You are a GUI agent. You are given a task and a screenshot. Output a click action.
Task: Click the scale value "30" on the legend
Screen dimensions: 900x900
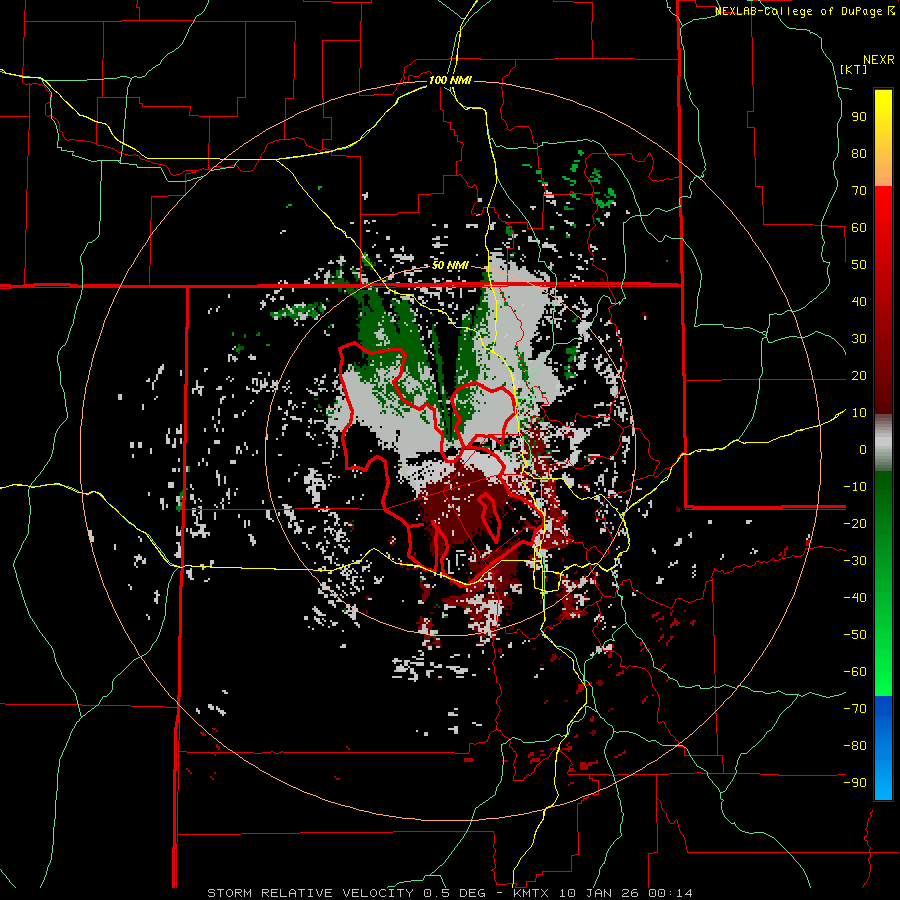(859, 339)
